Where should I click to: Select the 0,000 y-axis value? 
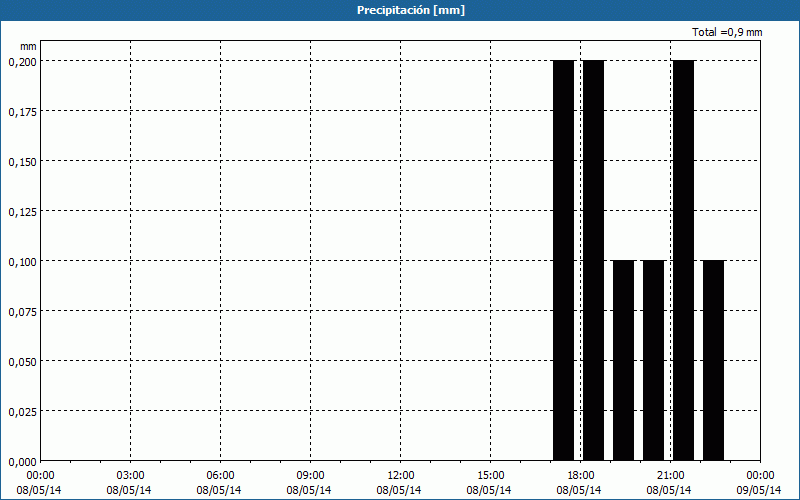coord(22,462)
